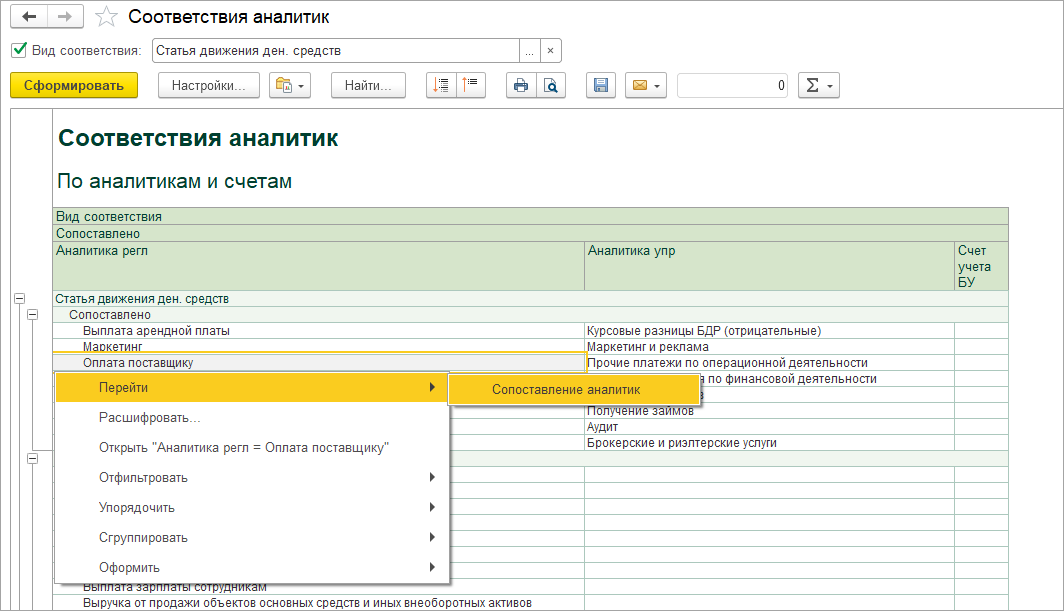
Task: Open the Отфильтровать submenu
Action: pos(252,477)
